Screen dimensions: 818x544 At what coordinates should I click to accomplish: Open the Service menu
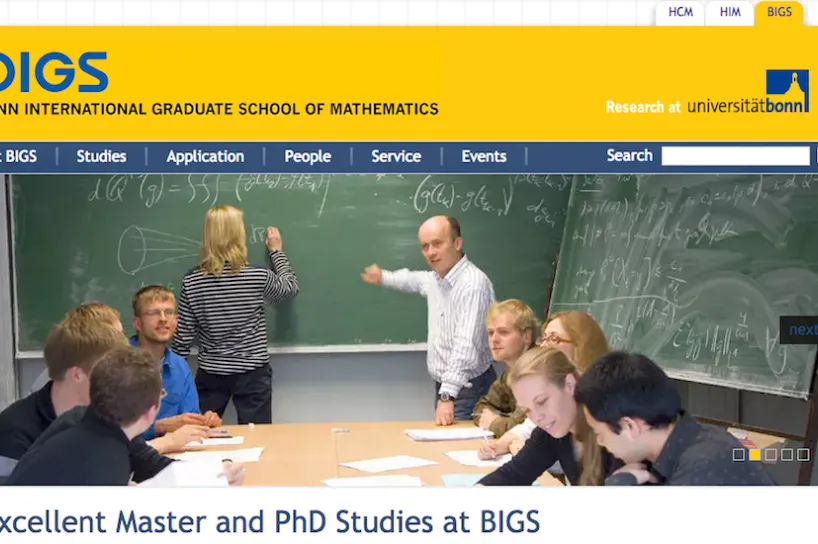point(396,156)
